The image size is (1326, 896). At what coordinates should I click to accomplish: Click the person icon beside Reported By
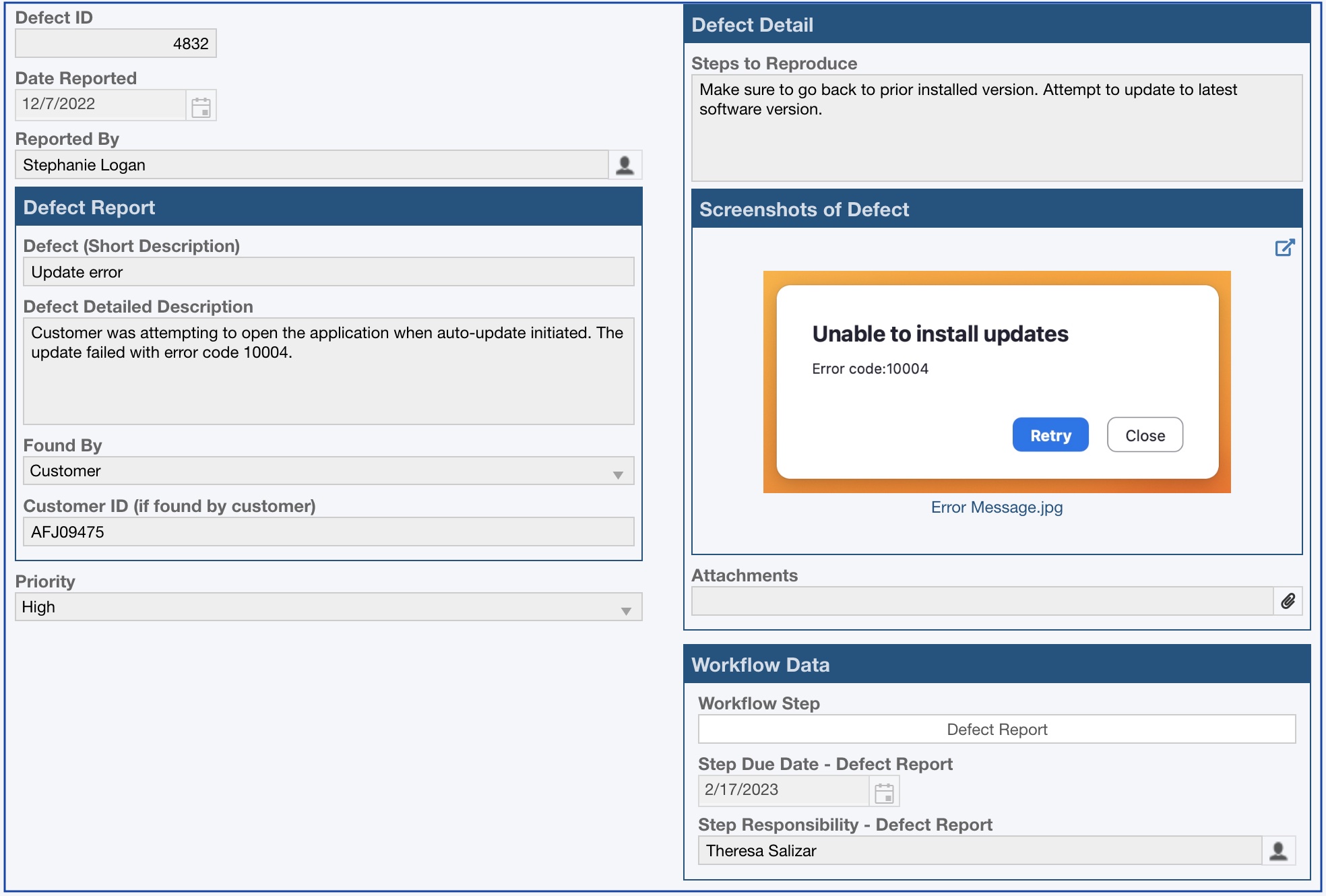(x=625, y=164)
